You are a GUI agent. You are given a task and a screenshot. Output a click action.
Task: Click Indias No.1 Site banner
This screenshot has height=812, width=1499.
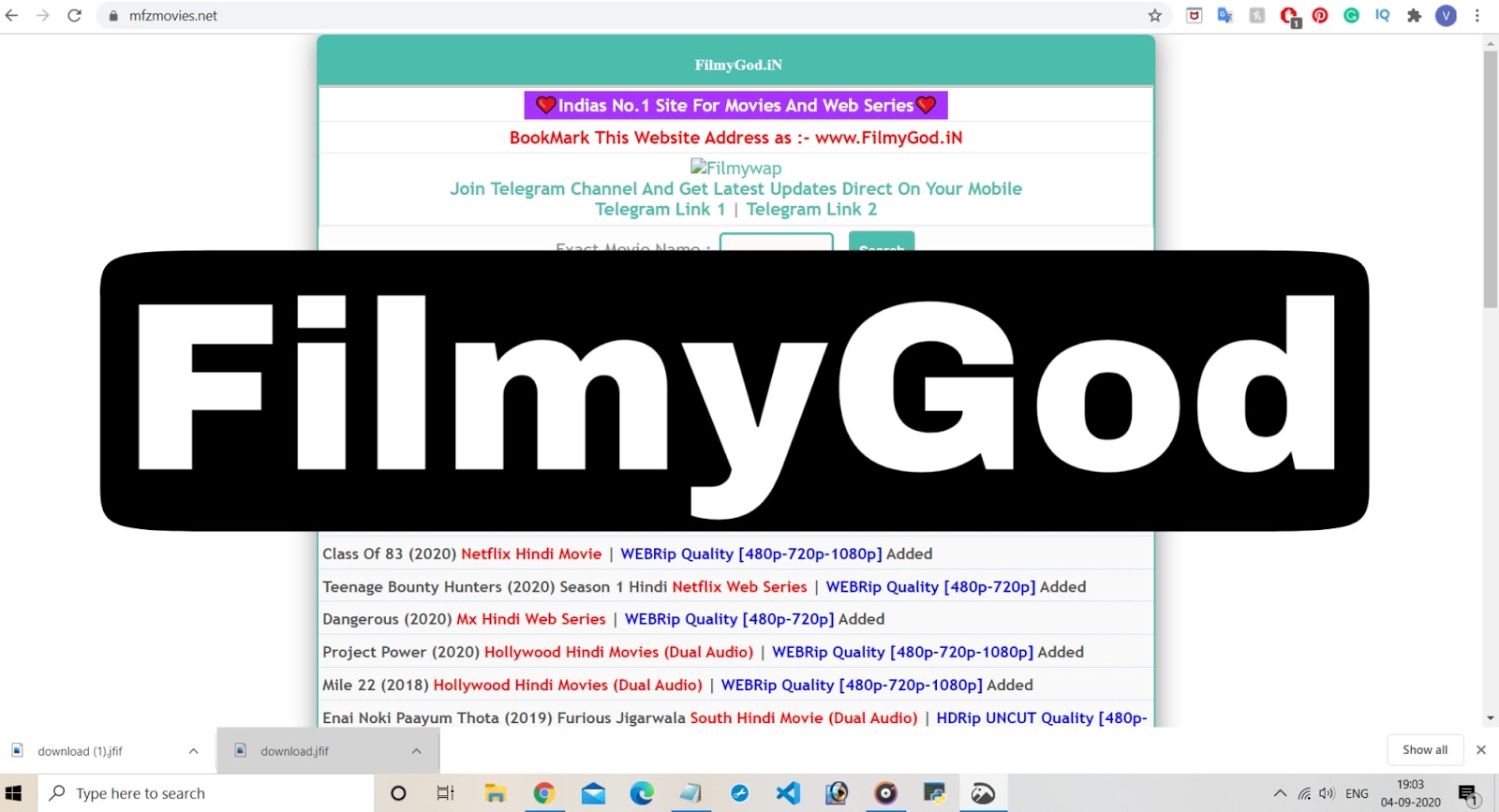(x=735, y=105)
